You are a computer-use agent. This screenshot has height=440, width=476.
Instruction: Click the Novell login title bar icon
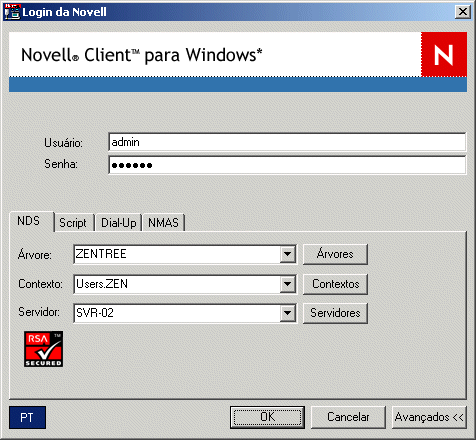point(12,12)
